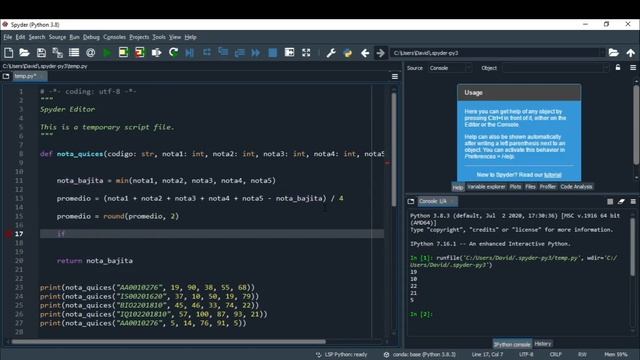Open the Tools menu
The height and width of the screenshot is (360, 640).
click(x=159, y=37)
